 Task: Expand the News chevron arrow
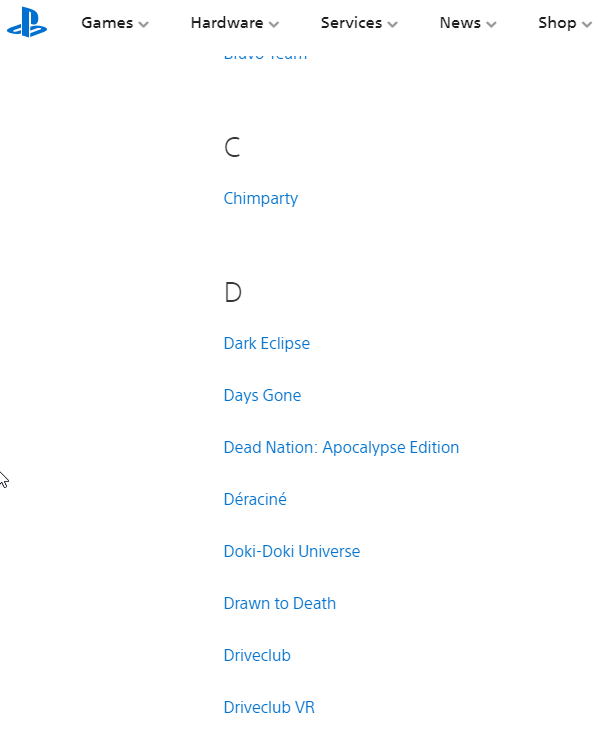tap(491, 24)
